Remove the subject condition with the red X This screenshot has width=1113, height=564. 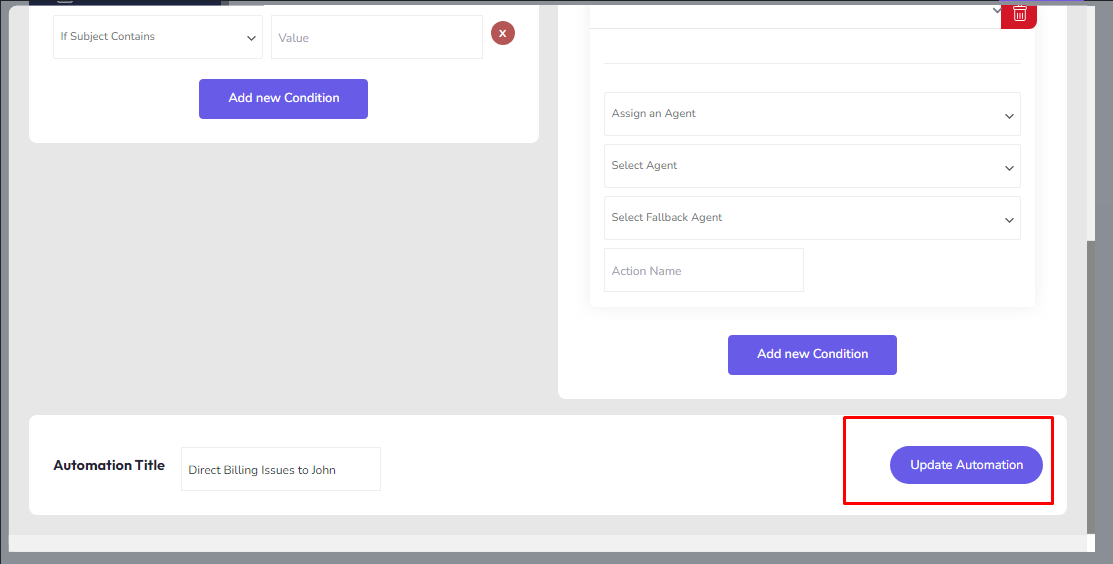click(x=503, y=33)
